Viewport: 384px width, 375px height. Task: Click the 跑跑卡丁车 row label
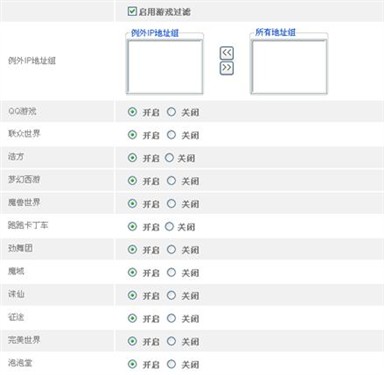[x=28, y=225]
